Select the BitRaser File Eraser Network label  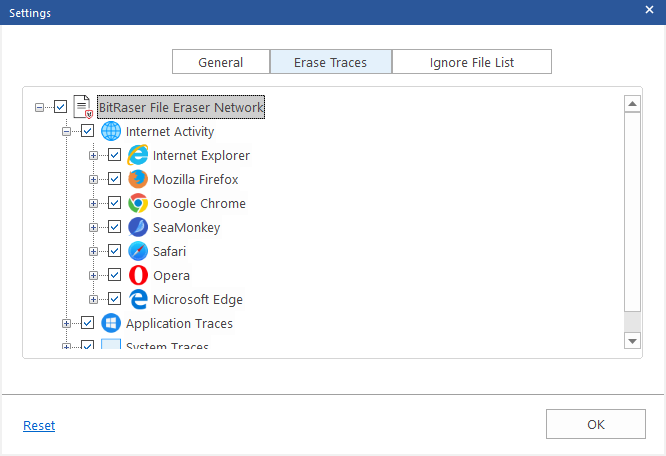[x=181, y=107]
